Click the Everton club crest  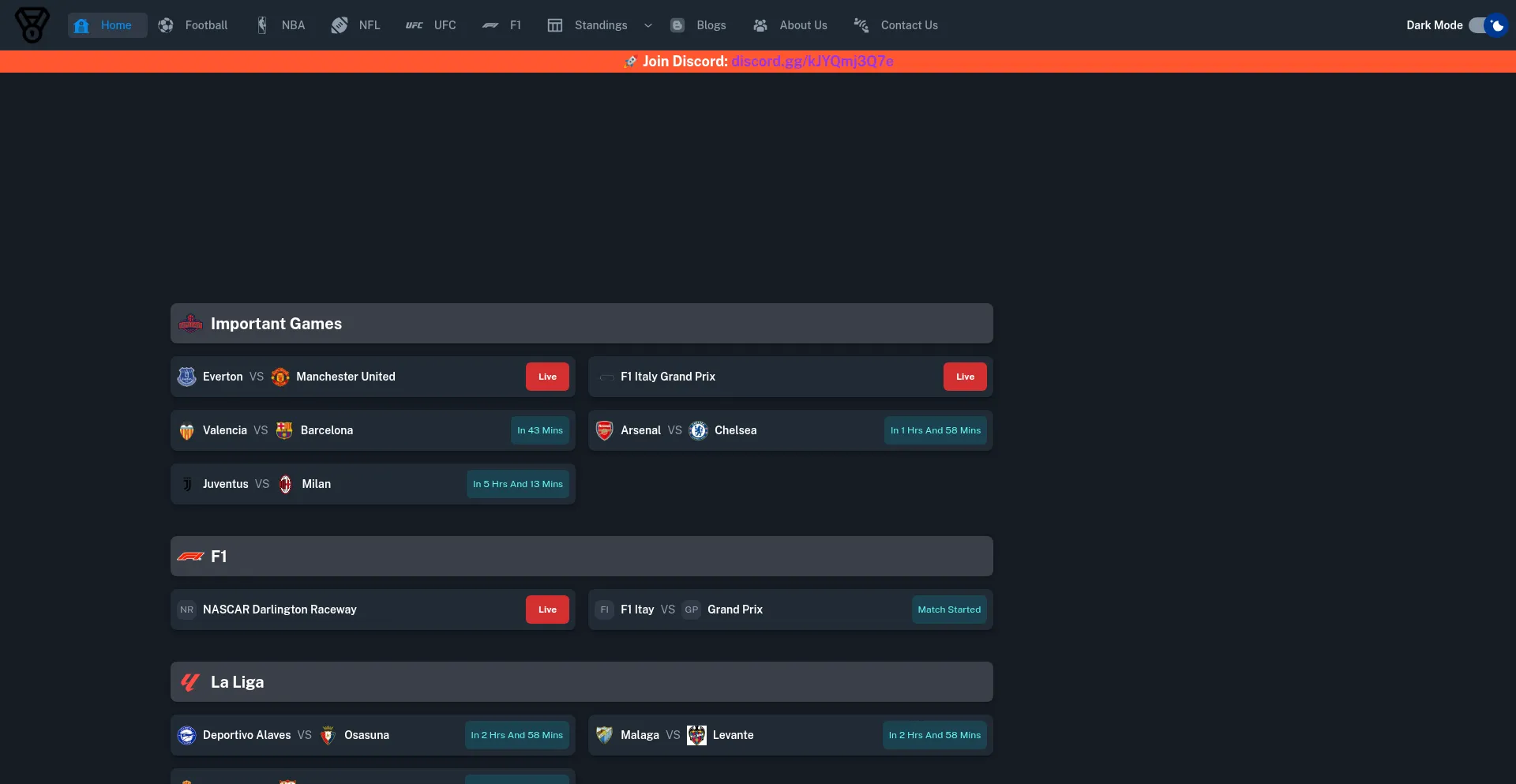click(x=187, y=377)
